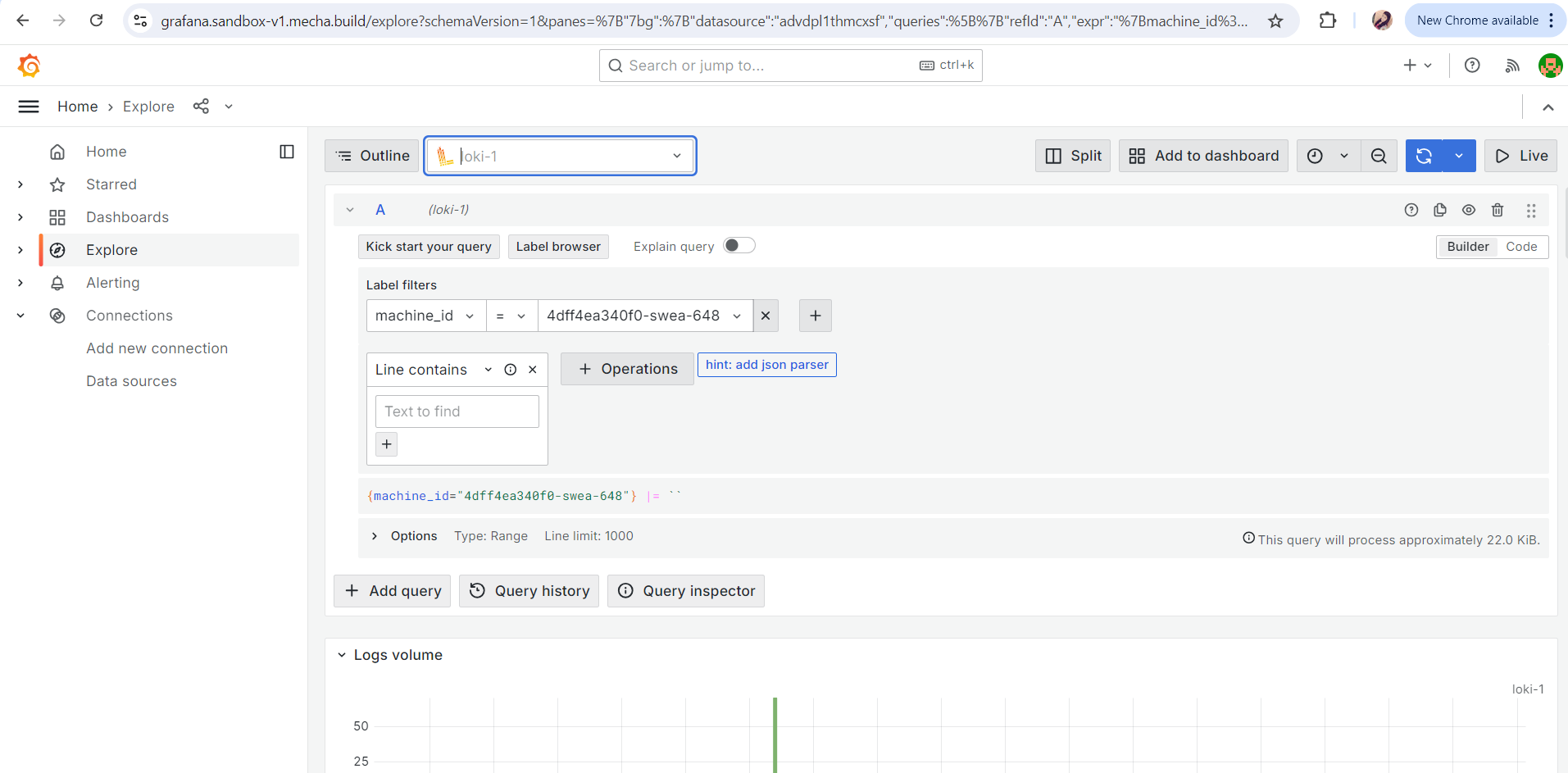
Task: Click the run query refresh icon
Action: tap(1424, 156)
